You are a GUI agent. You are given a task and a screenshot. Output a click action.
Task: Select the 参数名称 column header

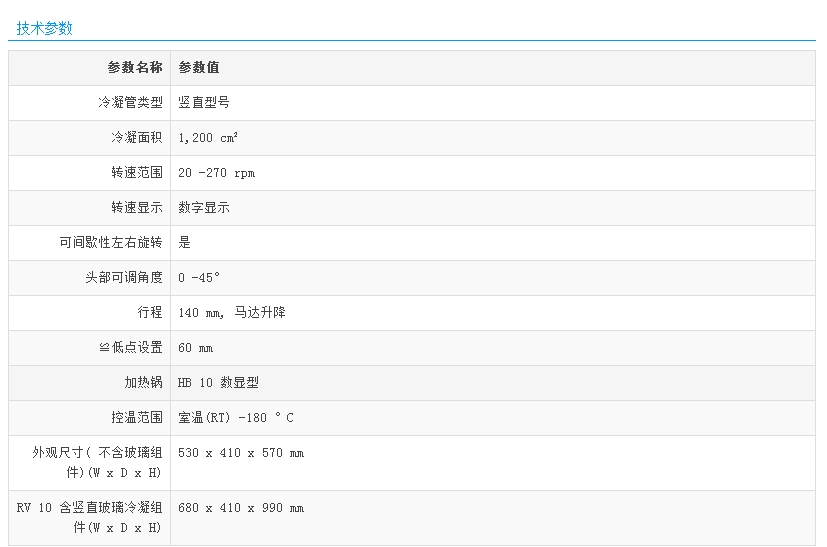(135, 68)
